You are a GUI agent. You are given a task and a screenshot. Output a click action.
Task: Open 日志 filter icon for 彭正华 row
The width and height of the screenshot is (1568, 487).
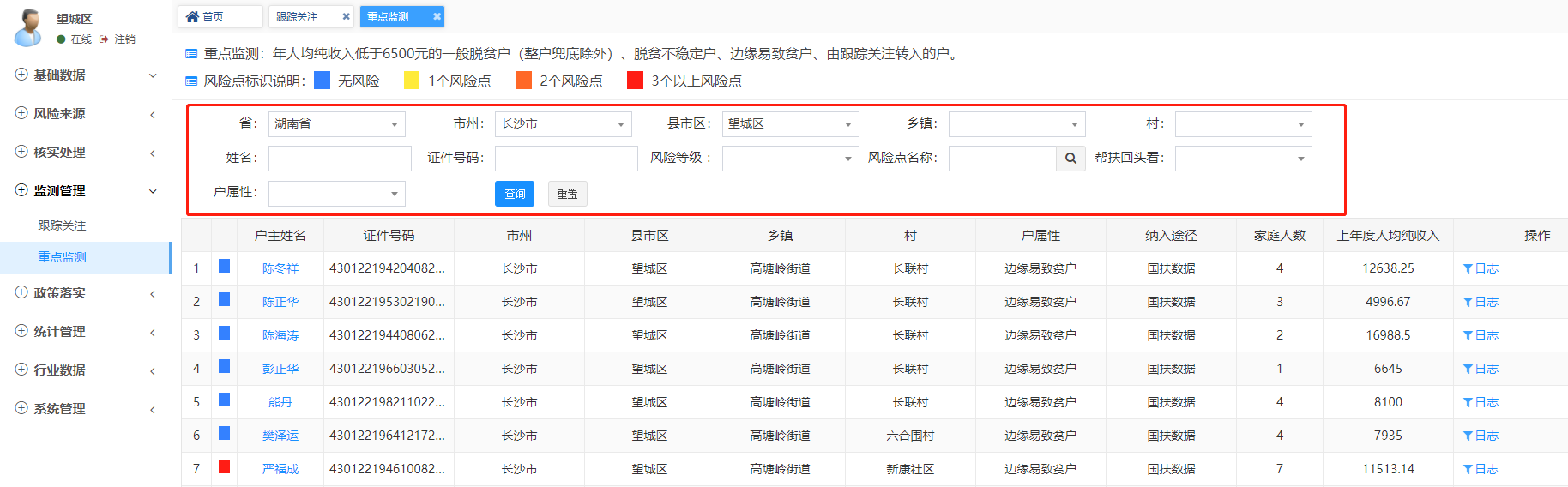point(1468,370)
